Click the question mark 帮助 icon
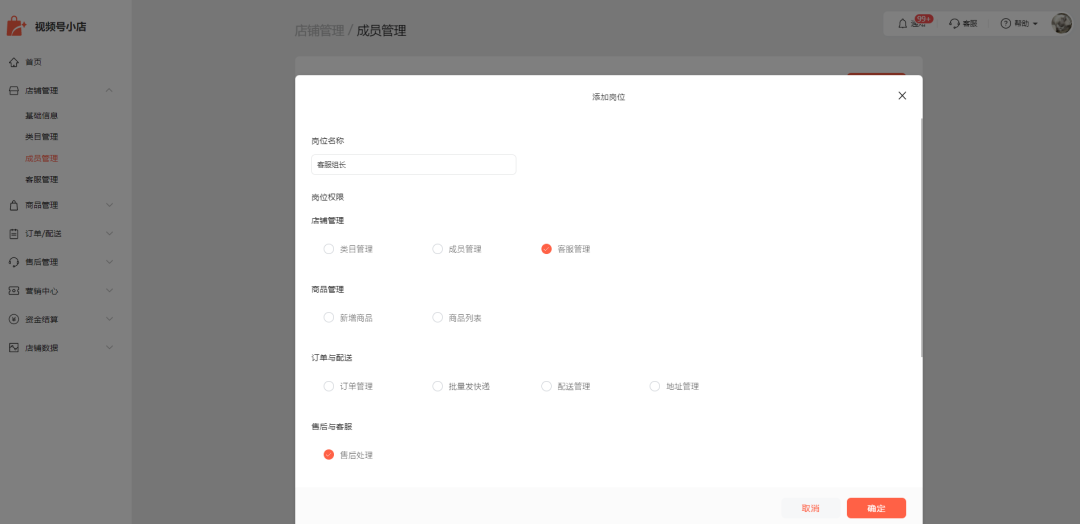 tap(1006, 24)
